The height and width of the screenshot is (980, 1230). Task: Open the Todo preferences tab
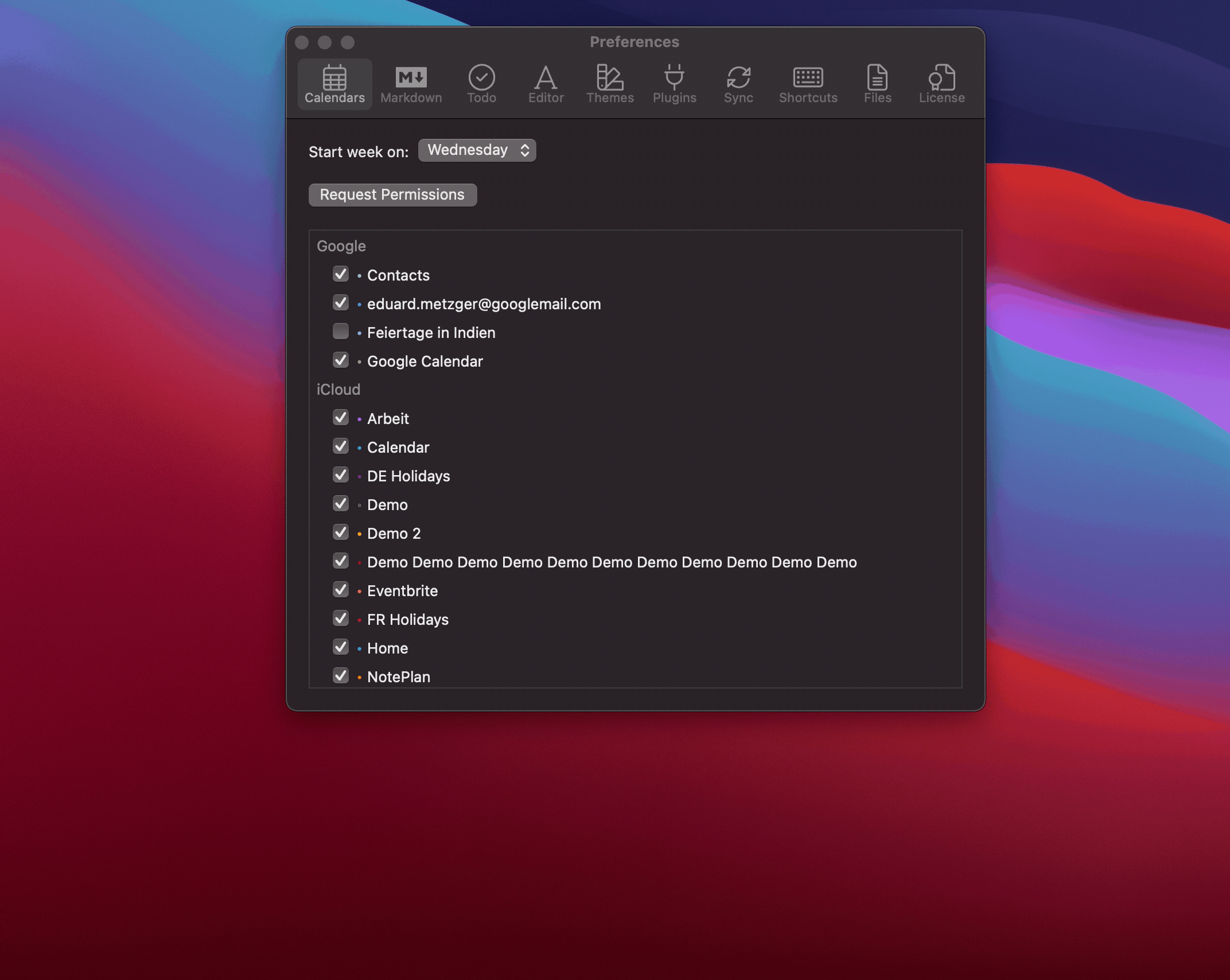click(x=481, y=84)
